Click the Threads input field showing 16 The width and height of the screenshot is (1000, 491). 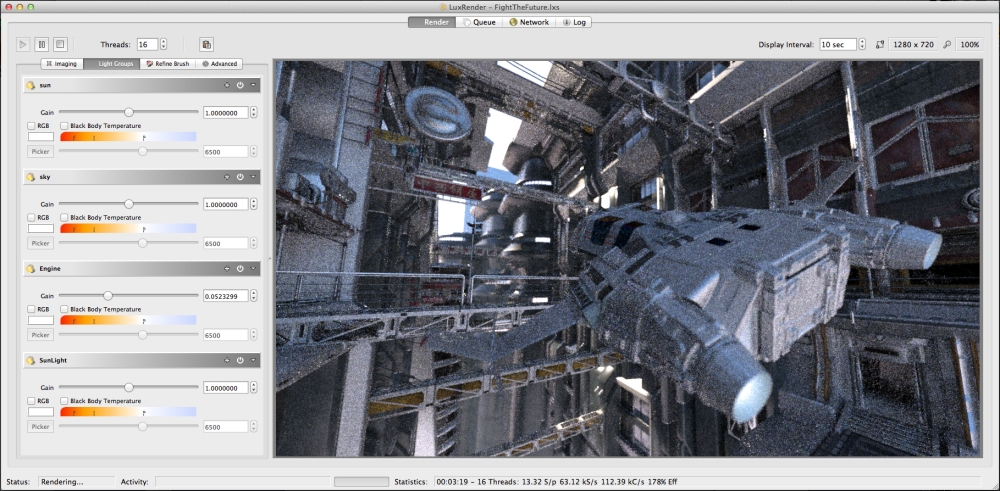148,45
